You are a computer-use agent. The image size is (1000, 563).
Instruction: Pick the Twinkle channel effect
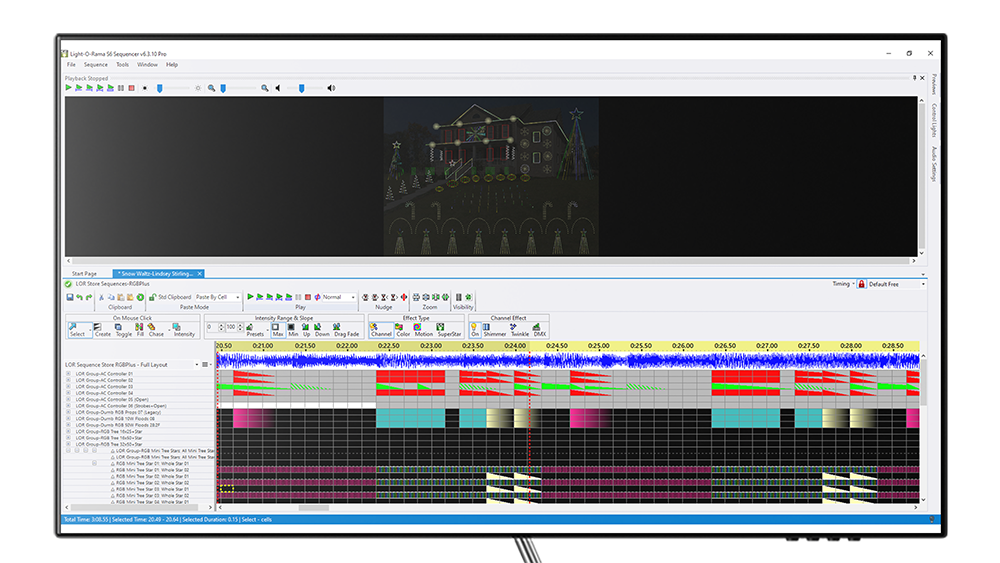point(519,328)
